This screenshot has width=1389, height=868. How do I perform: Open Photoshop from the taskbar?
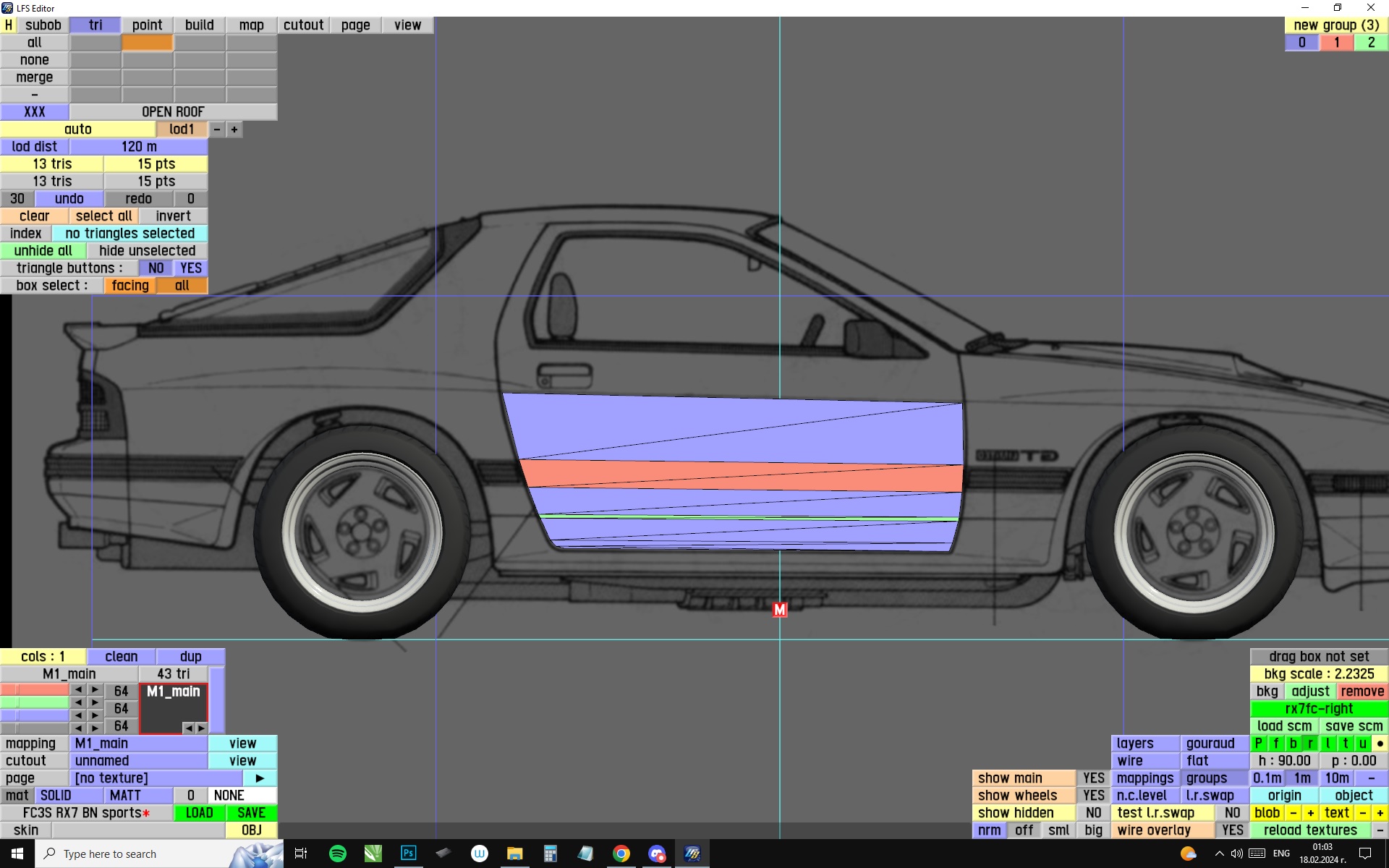click(408, 854)
